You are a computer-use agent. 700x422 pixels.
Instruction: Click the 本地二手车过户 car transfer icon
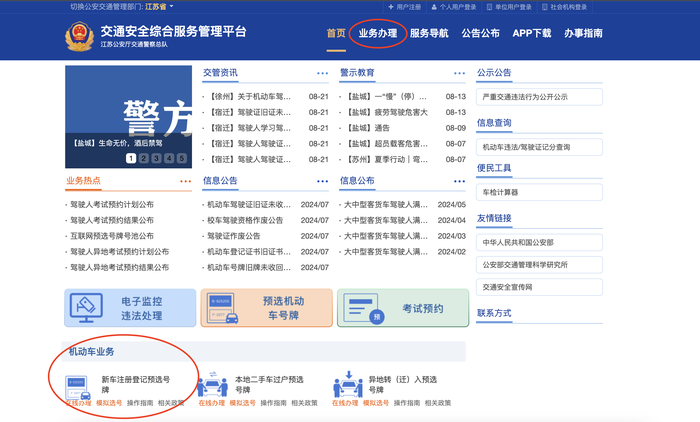tap(212, 384)
